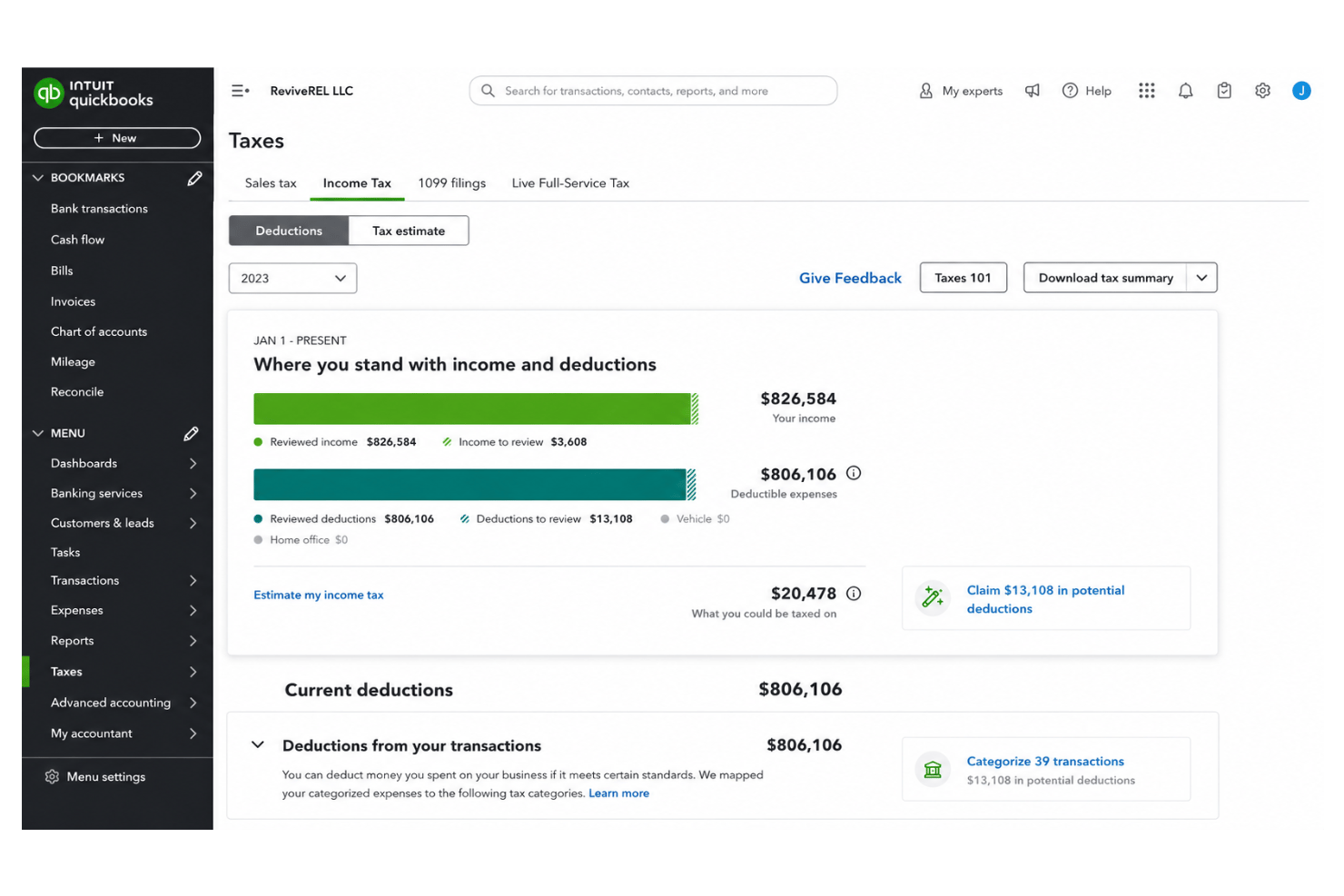Edit the menu with the pencil icon
Viewport: 1344px width, 896px height.
(191, 434)
